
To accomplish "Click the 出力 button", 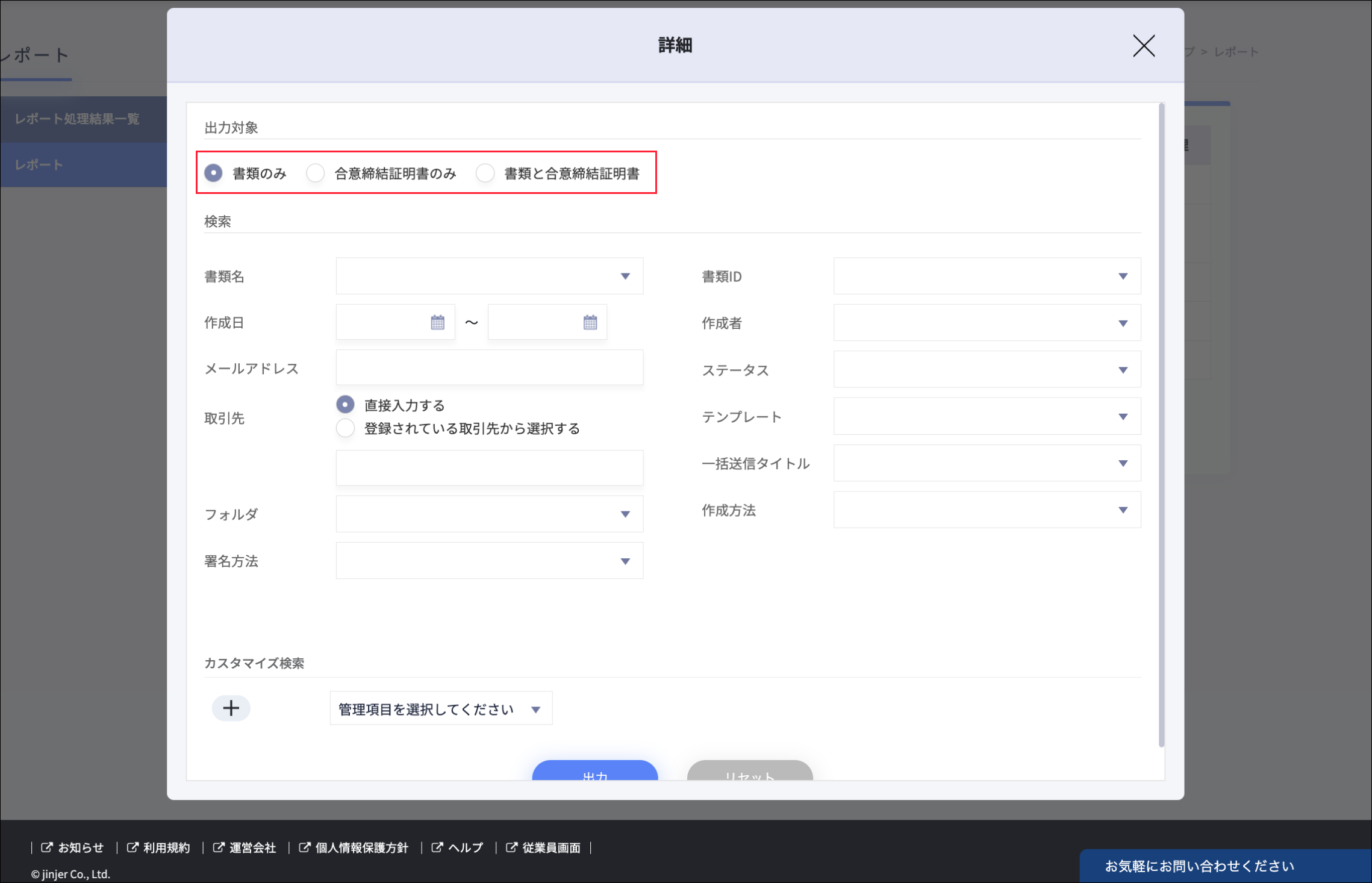I will (594, 772).
